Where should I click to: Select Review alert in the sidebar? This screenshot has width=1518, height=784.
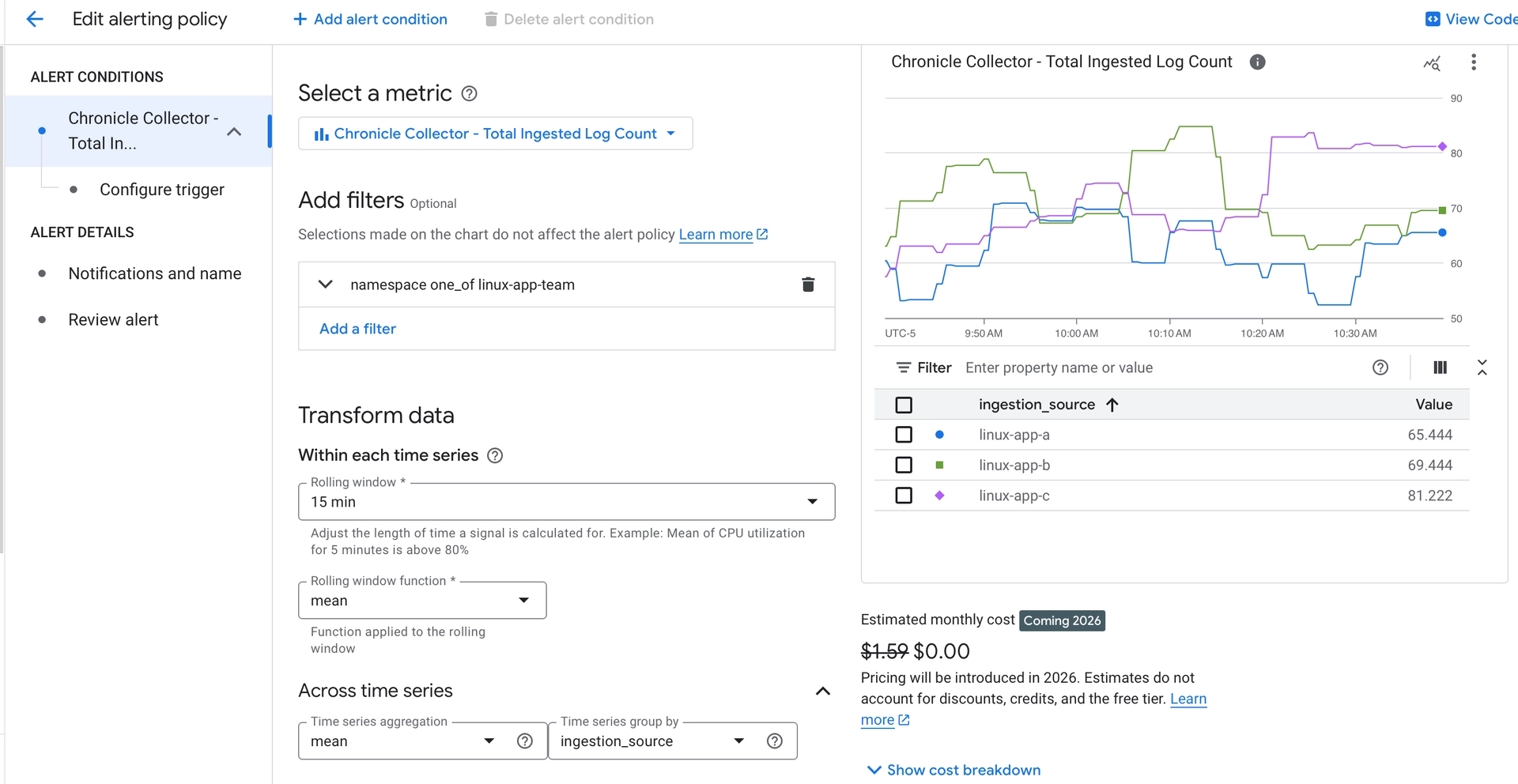[113, 319]
